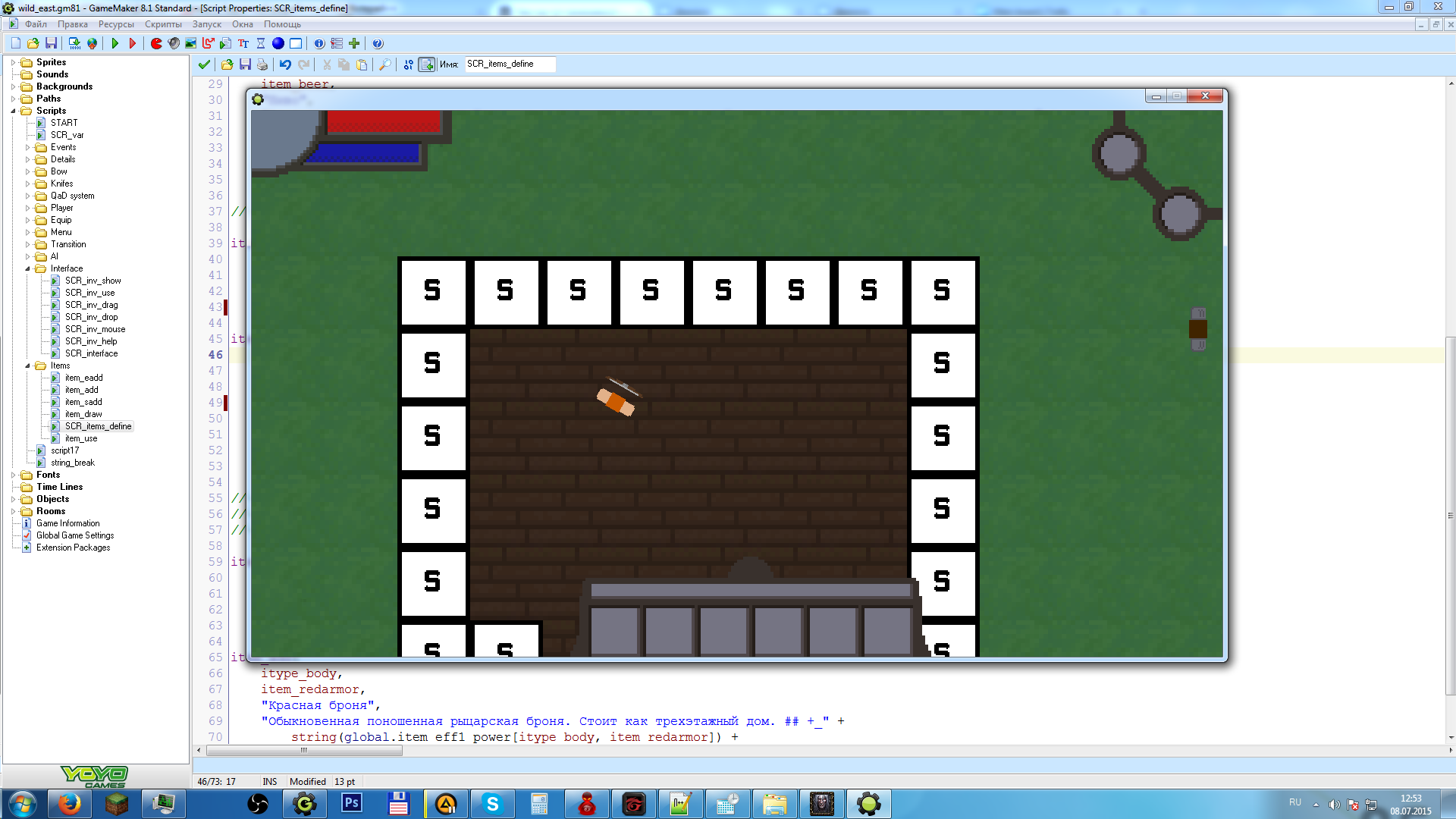Screen dimensions: 1456x819
Task: Run the game with green play icon
Action: (115, 43)
